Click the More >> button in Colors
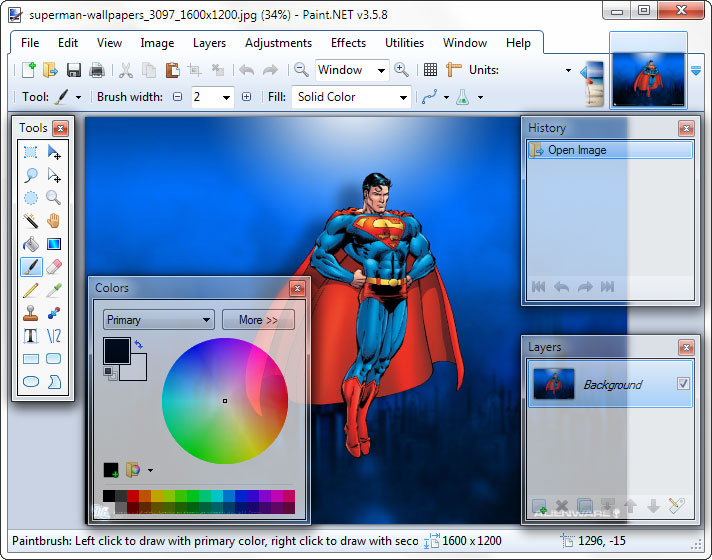This screenshot has height=560, width=712. (x=258, y=320)
